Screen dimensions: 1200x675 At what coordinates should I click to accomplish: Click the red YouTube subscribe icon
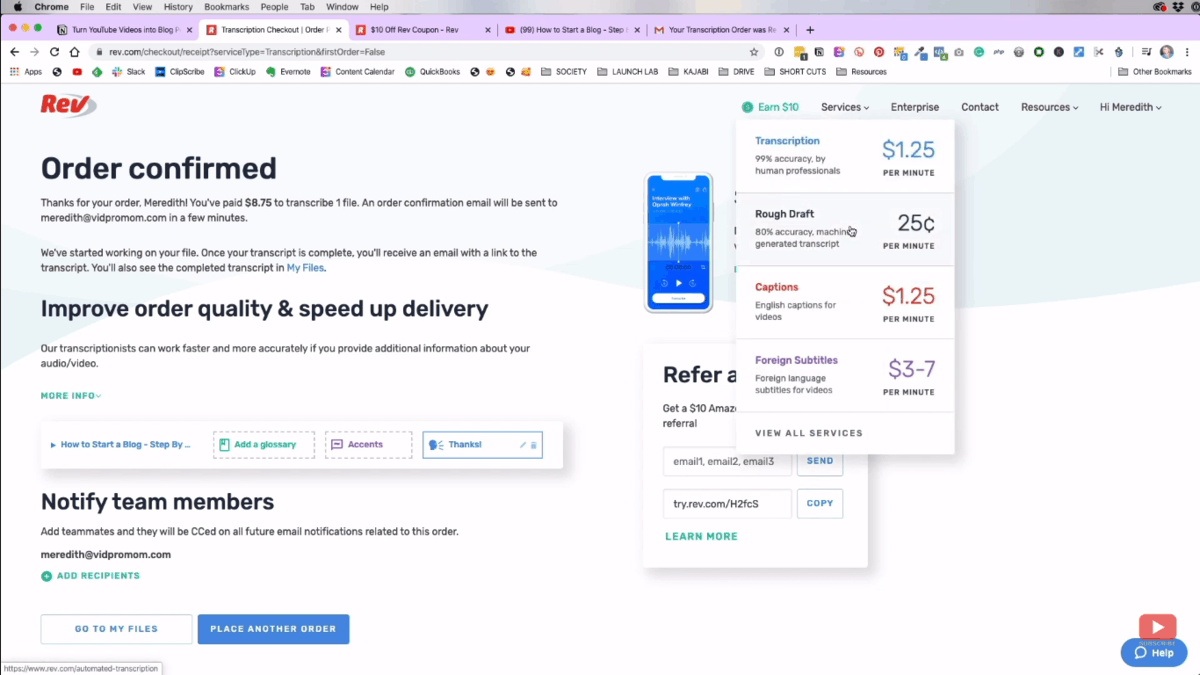(x=1157, y=627)
